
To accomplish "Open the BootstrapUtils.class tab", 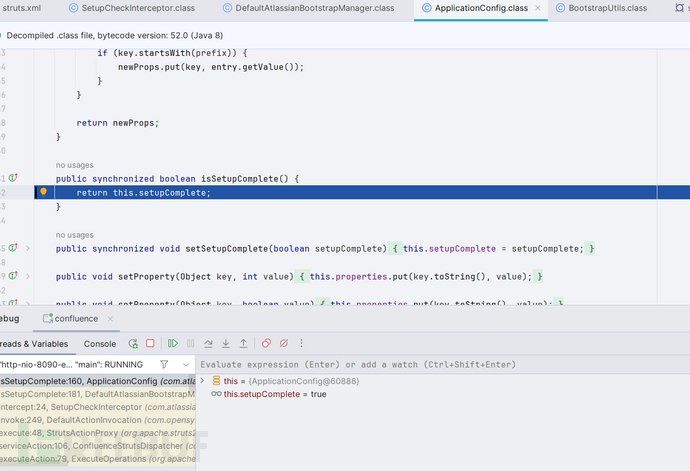I will (x=602, y=8).
